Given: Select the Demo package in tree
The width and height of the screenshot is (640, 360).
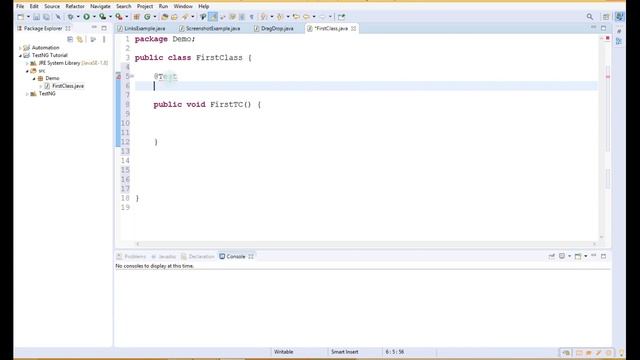Looking at the screenshot, I should (52, 78).
